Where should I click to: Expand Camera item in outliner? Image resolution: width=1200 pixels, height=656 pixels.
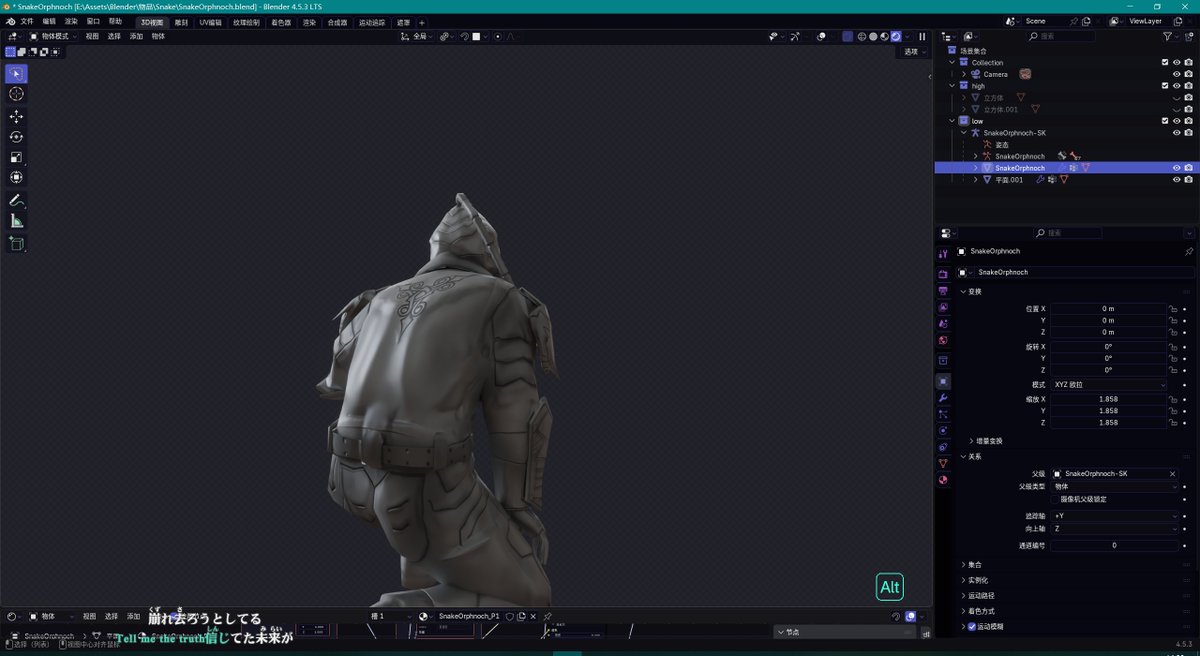point(964,74)
